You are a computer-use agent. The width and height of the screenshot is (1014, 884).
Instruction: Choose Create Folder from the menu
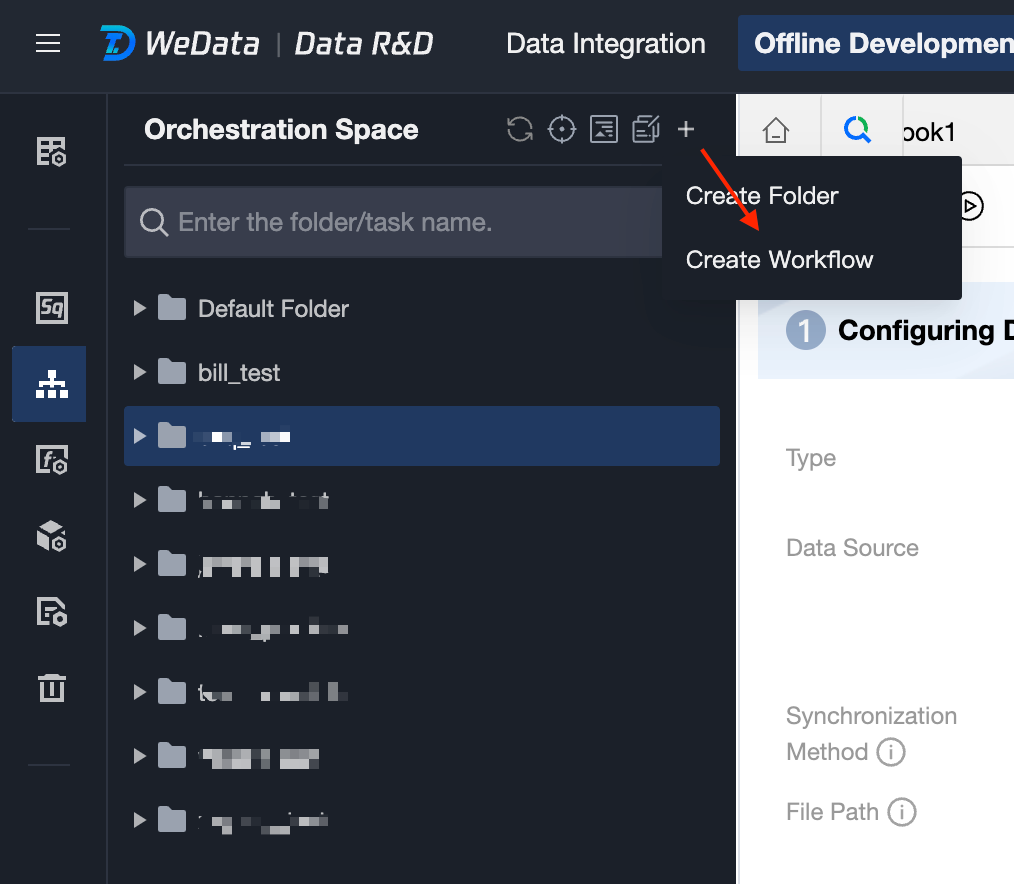coord(762,196)
